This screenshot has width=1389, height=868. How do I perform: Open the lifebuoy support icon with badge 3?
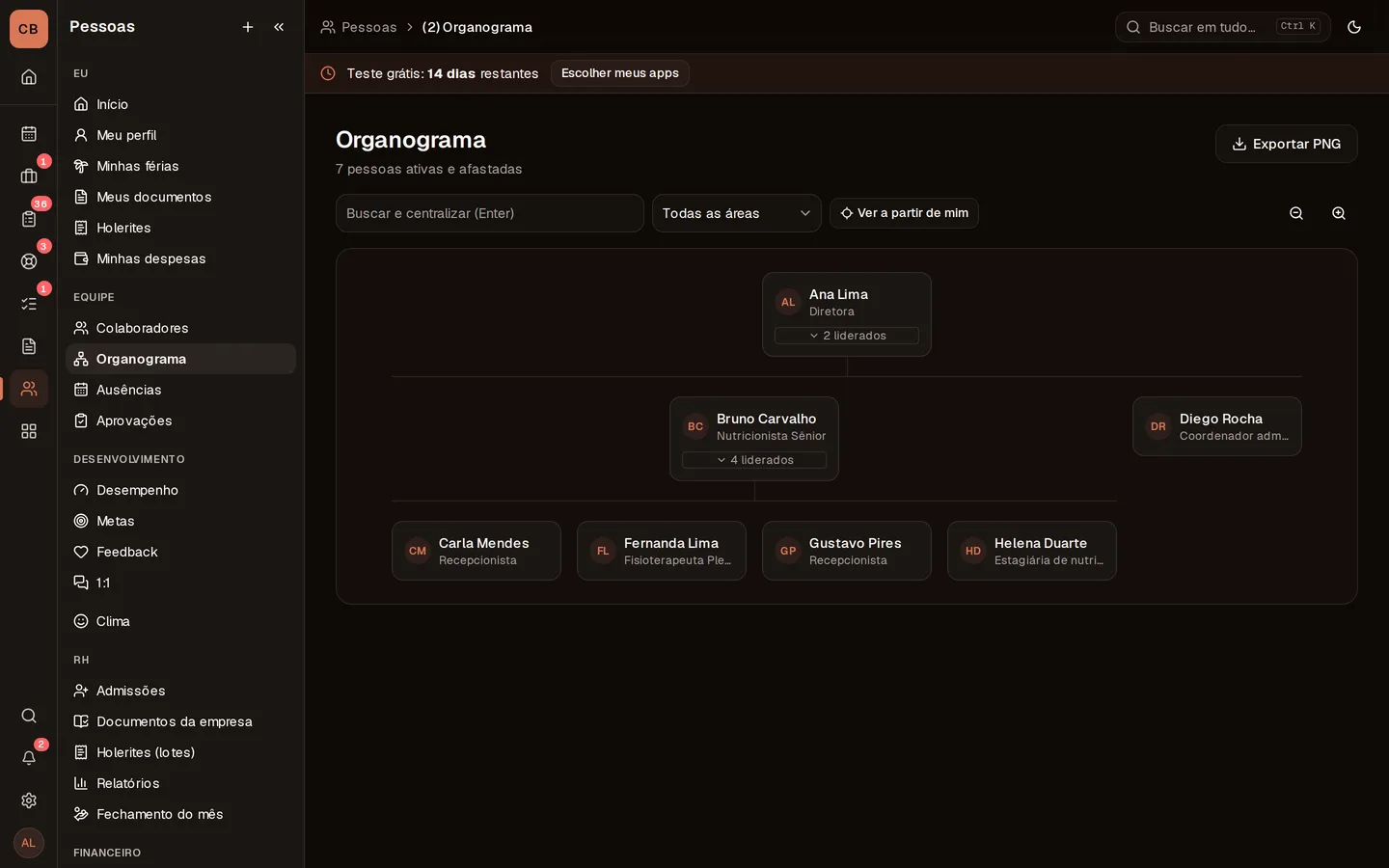coord(29,261)
